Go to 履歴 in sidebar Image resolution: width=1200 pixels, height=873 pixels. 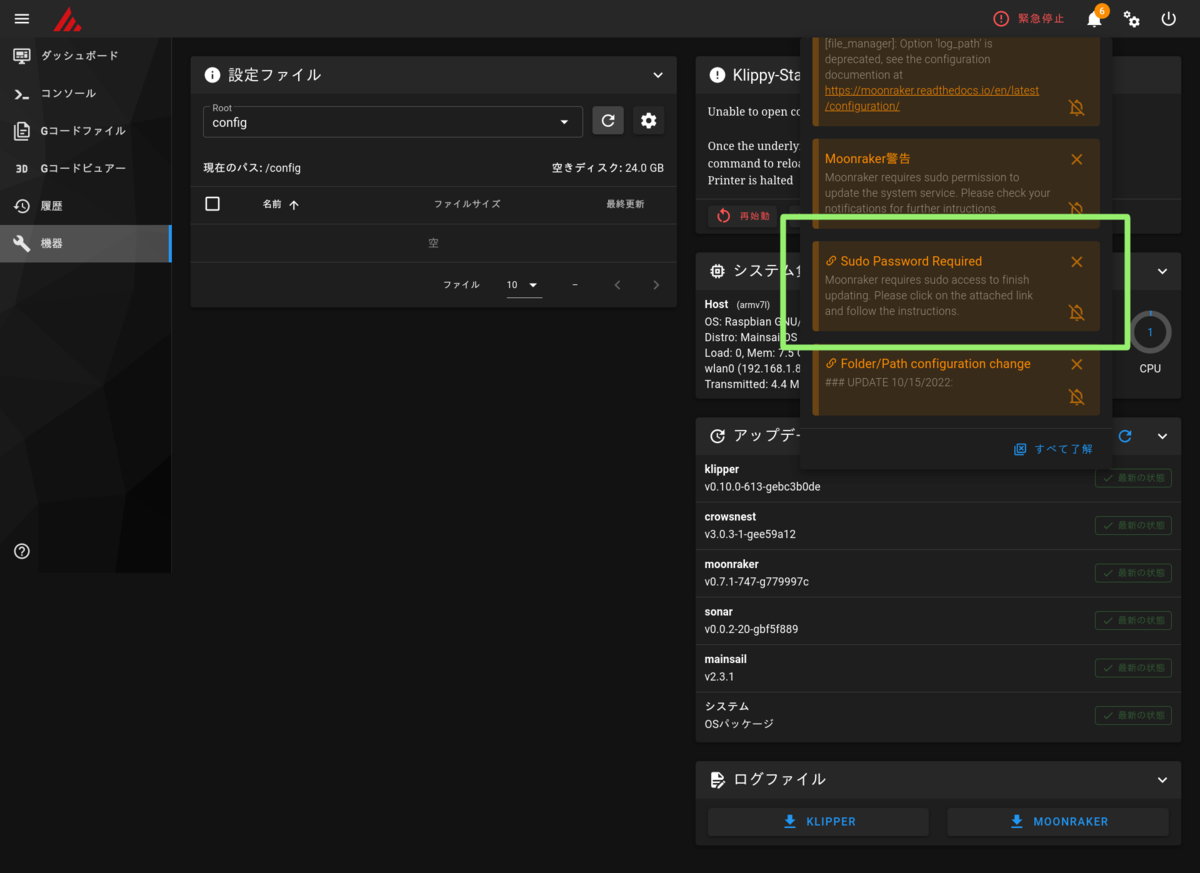(x=85, y=206)
